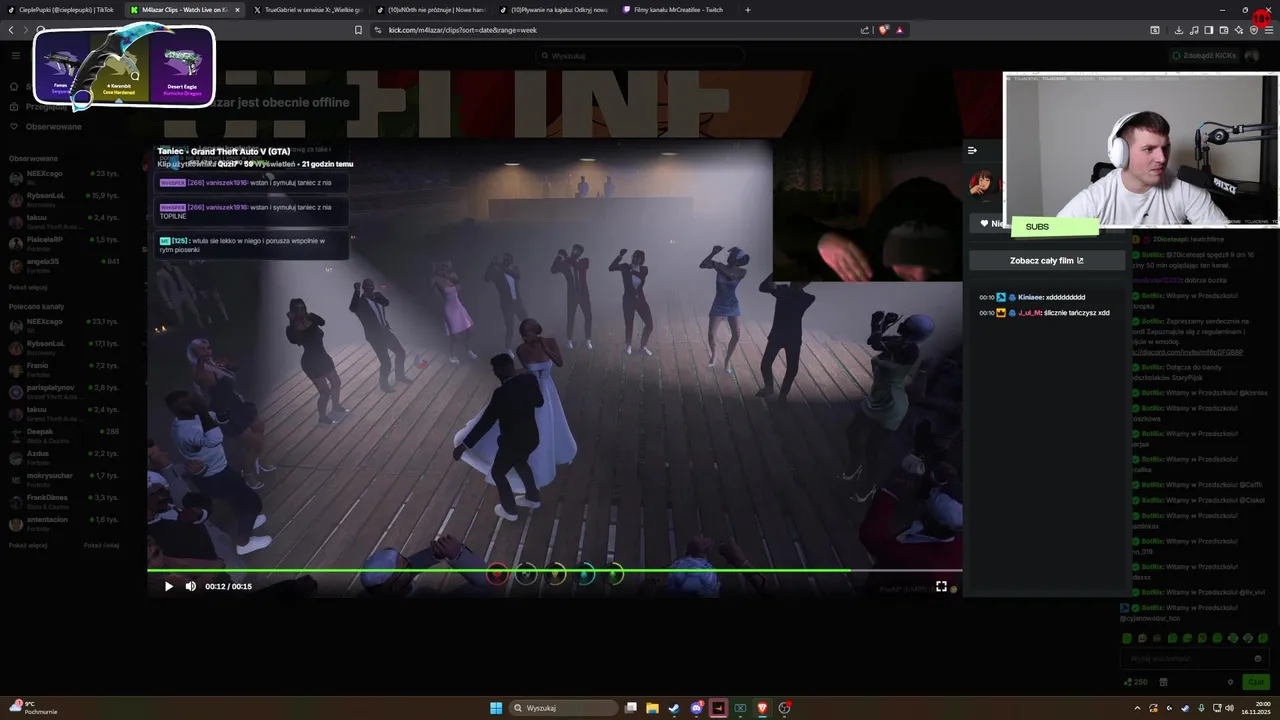The width and height of the screenshot is (1280, 720).
Task: Open FrankDimes channel in recommended list
Action: (x=64, y=502)
